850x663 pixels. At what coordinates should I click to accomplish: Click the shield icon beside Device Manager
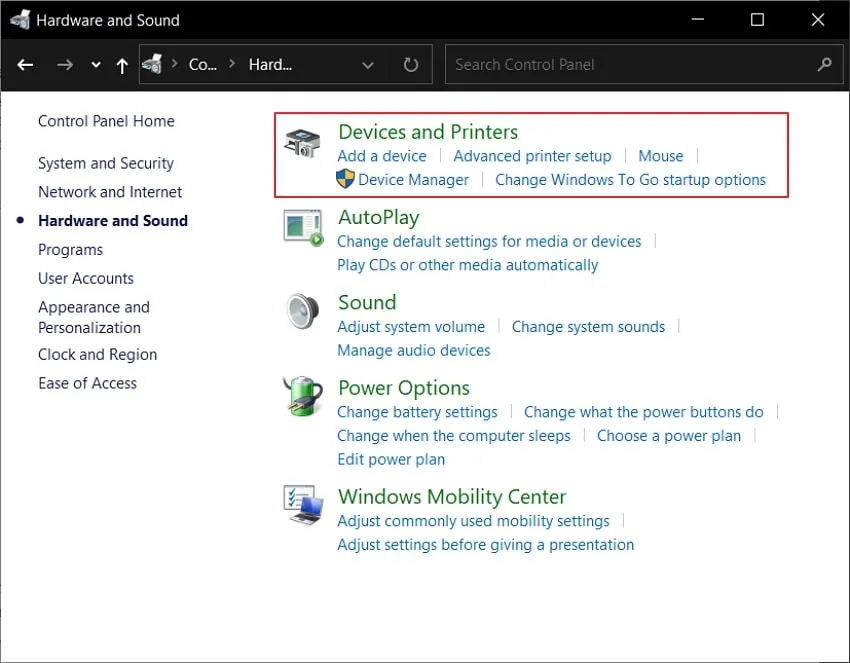click(345, 179)
